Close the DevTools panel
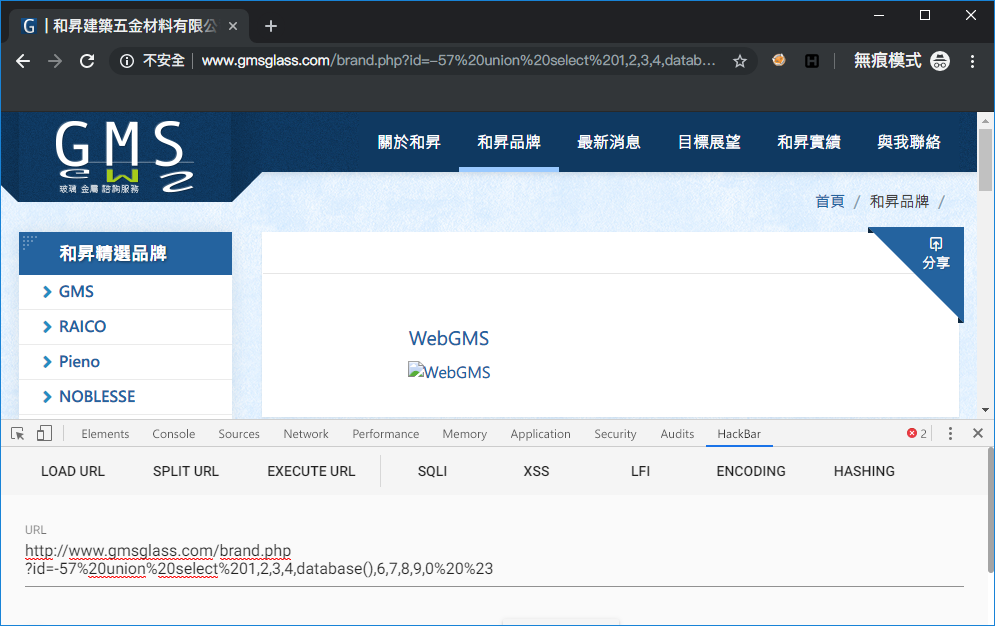 (978, 433)
